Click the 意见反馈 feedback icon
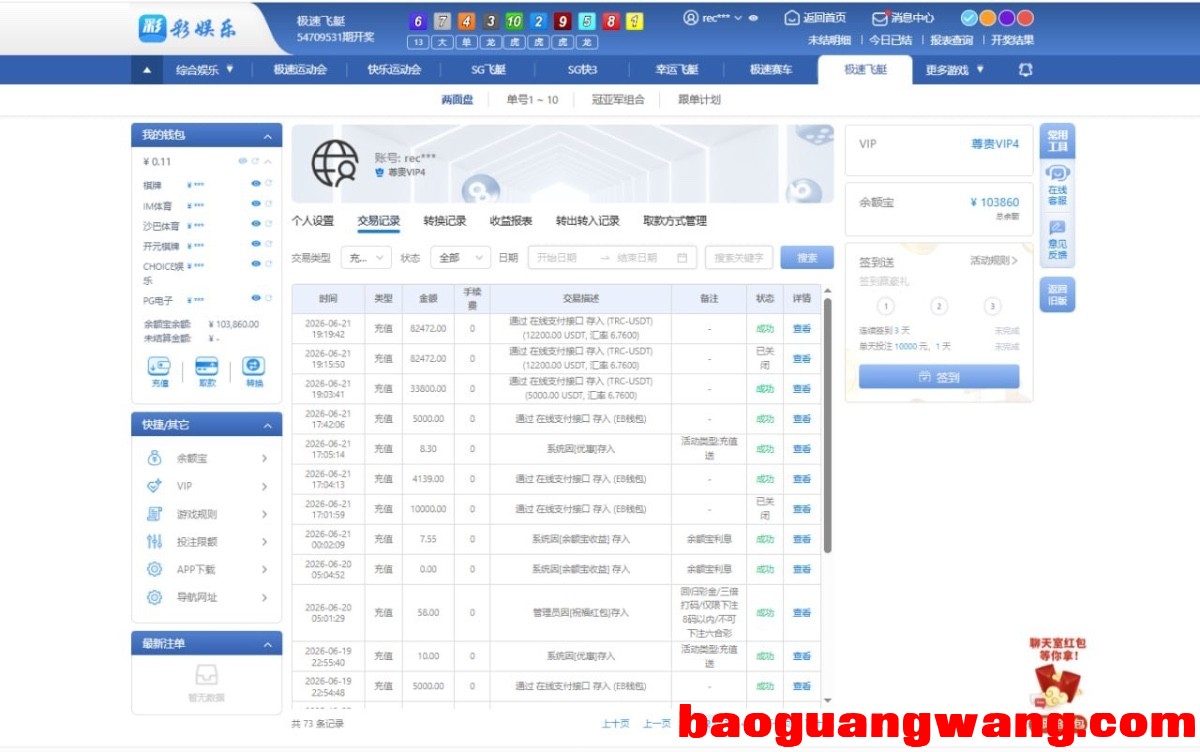Image resolution: width=1200 pixels, height=752 pixels. (1057, 228)
